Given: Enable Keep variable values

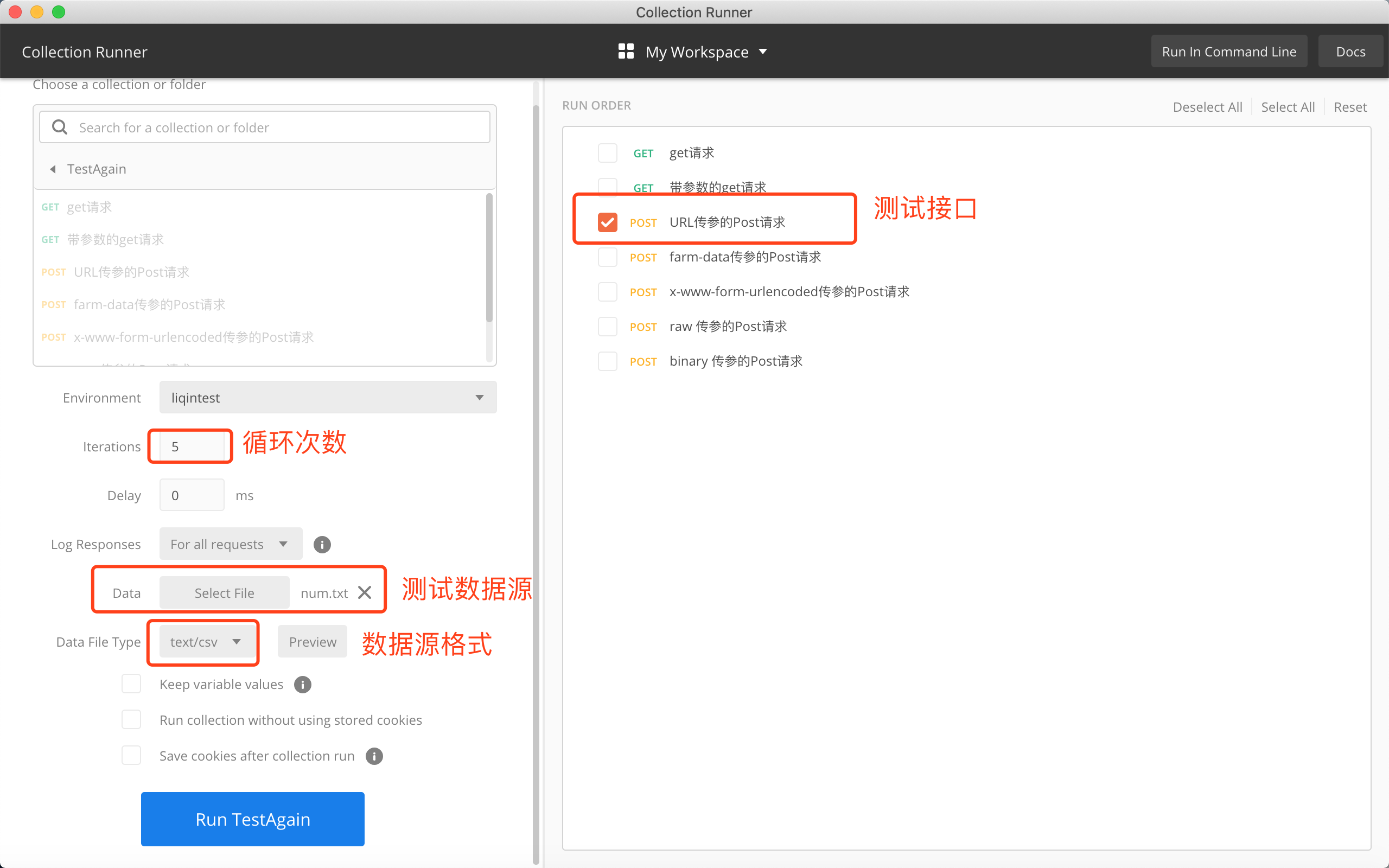Looking at the screenshot, I should coord(131,683).
